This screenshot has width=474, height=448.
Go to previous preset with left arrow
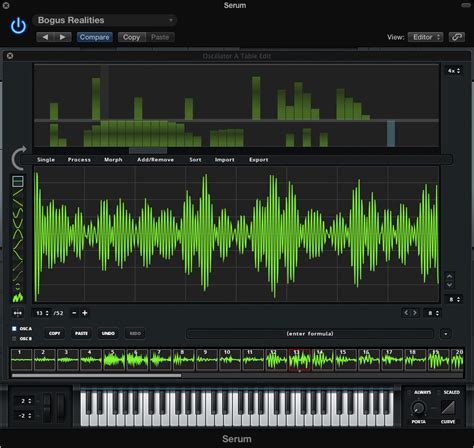[x=45, y=37]
